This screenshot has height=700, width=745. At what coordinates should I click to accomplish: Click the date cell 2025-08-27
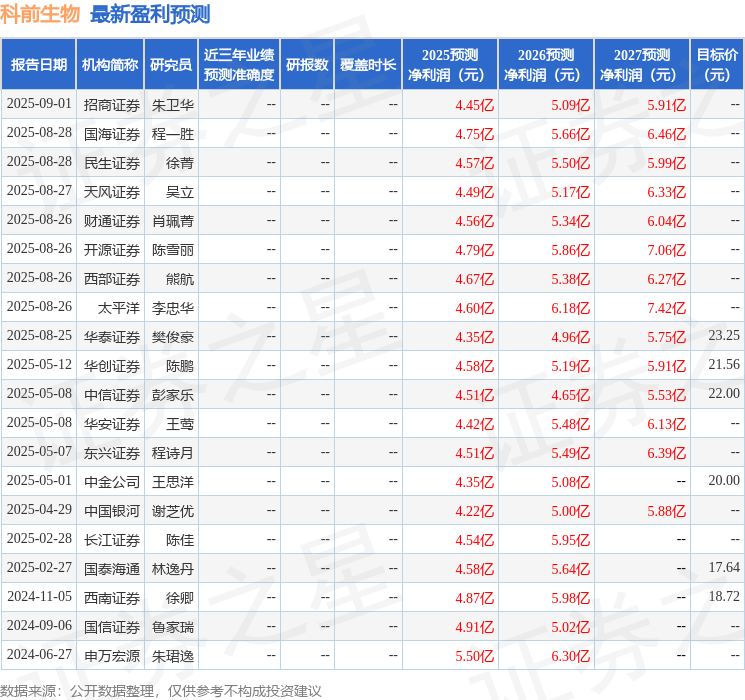pos(39,191)
